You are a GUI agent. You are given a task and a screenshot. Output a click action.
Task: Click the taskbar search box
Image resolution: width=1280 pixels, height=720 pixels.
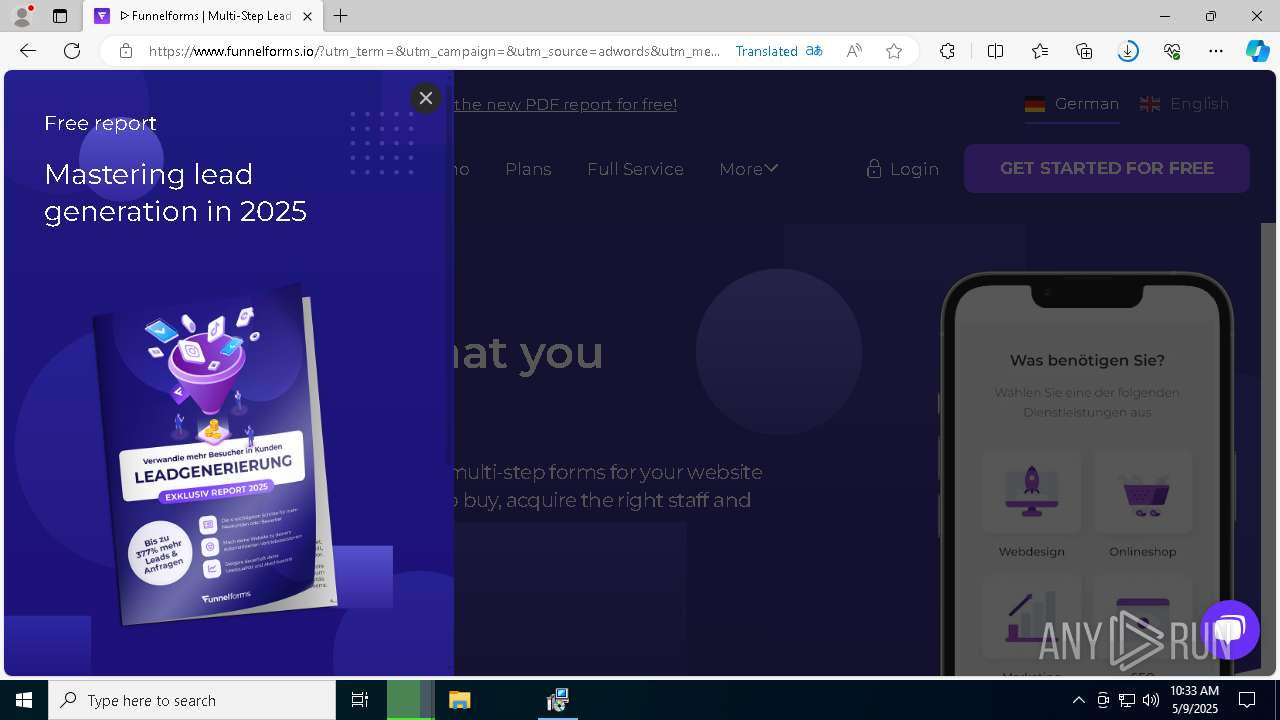(192, 700)
